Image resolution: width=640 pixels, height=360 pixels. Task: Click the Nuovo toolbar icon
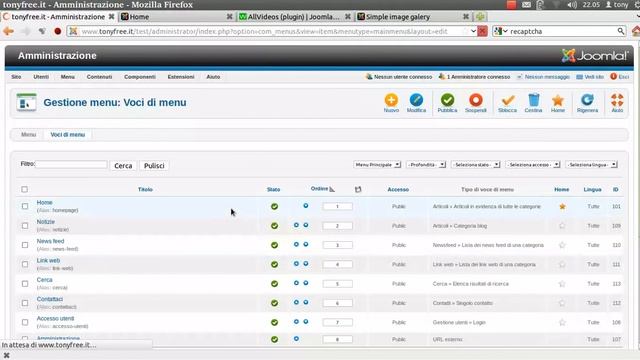(391, 100)
